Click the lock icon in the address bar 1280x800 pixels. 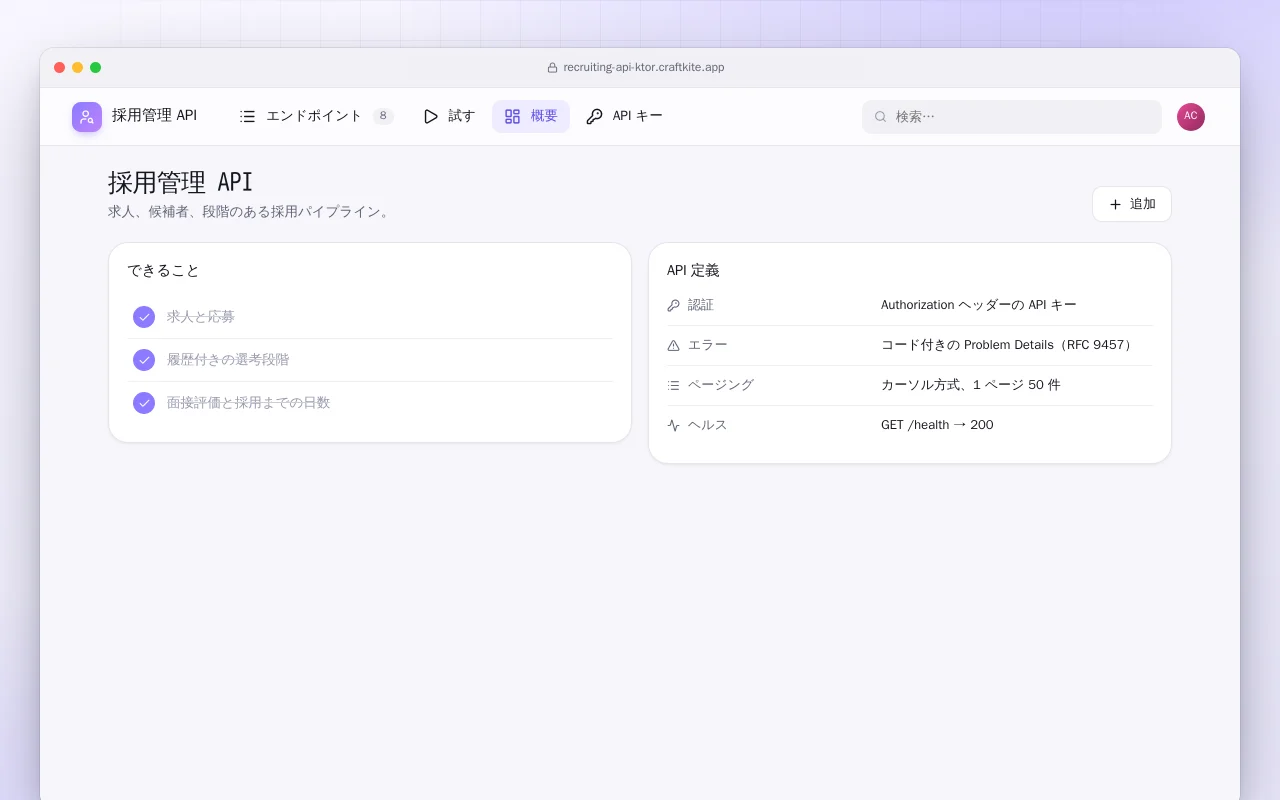point(552,68)
